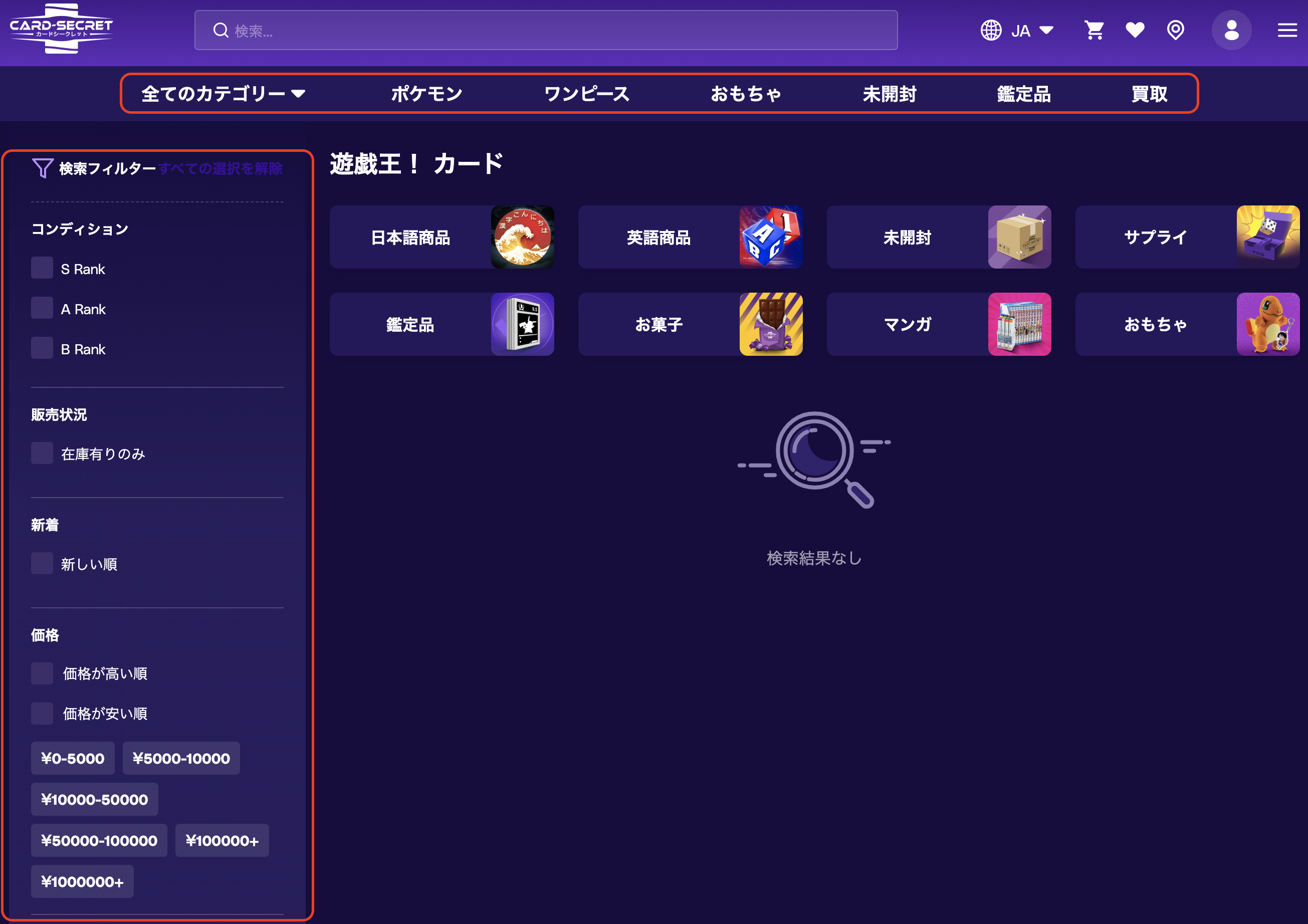Open the 買取 menu item
1308x924 pixels.
pyautogui.click(x=1149, y=93)
